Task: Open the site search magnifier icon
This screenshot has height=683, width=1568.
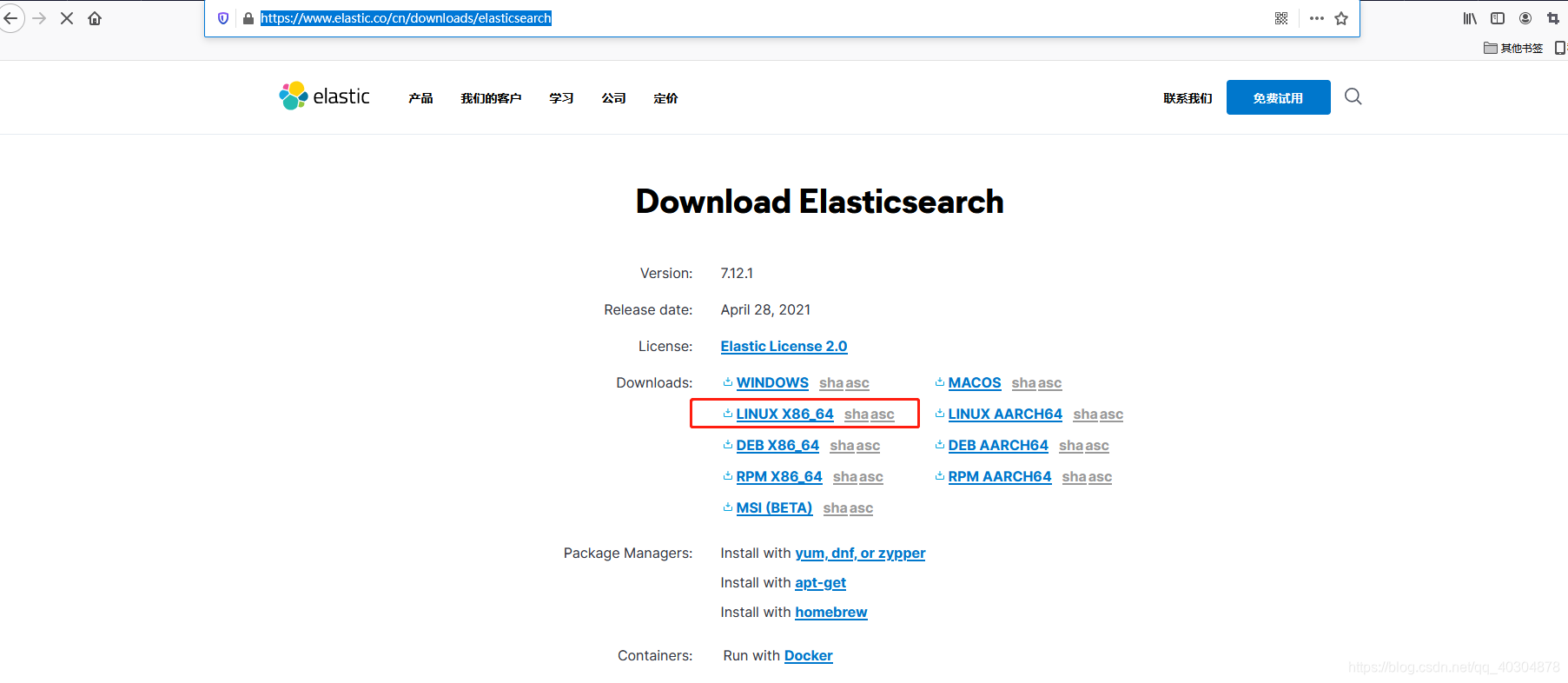Action: [x=1353, y=96]
